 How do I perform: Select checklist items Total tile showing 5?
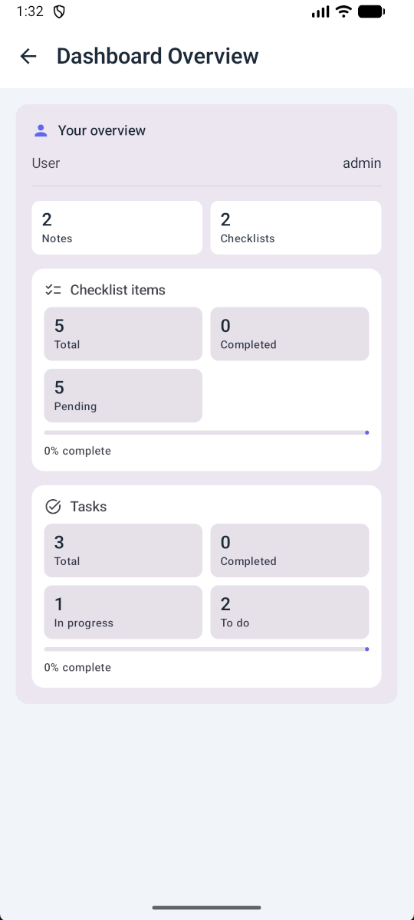click(x=123, y=334)
